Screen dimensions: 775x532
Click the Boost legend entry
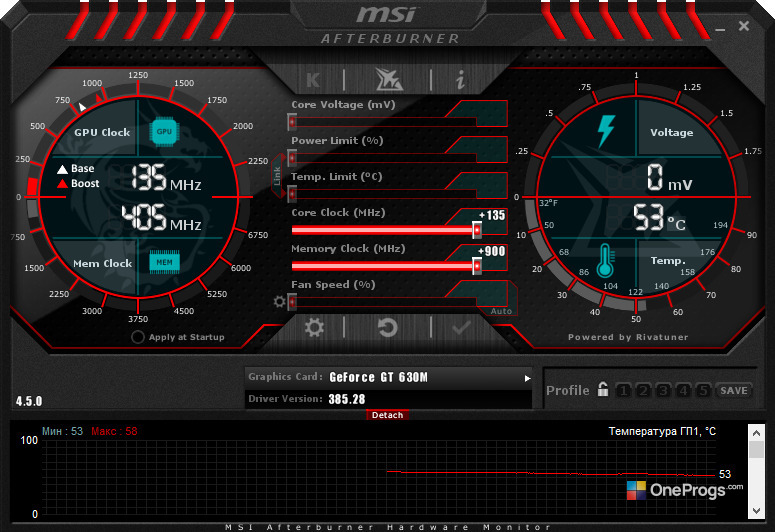tap(79, 183)
